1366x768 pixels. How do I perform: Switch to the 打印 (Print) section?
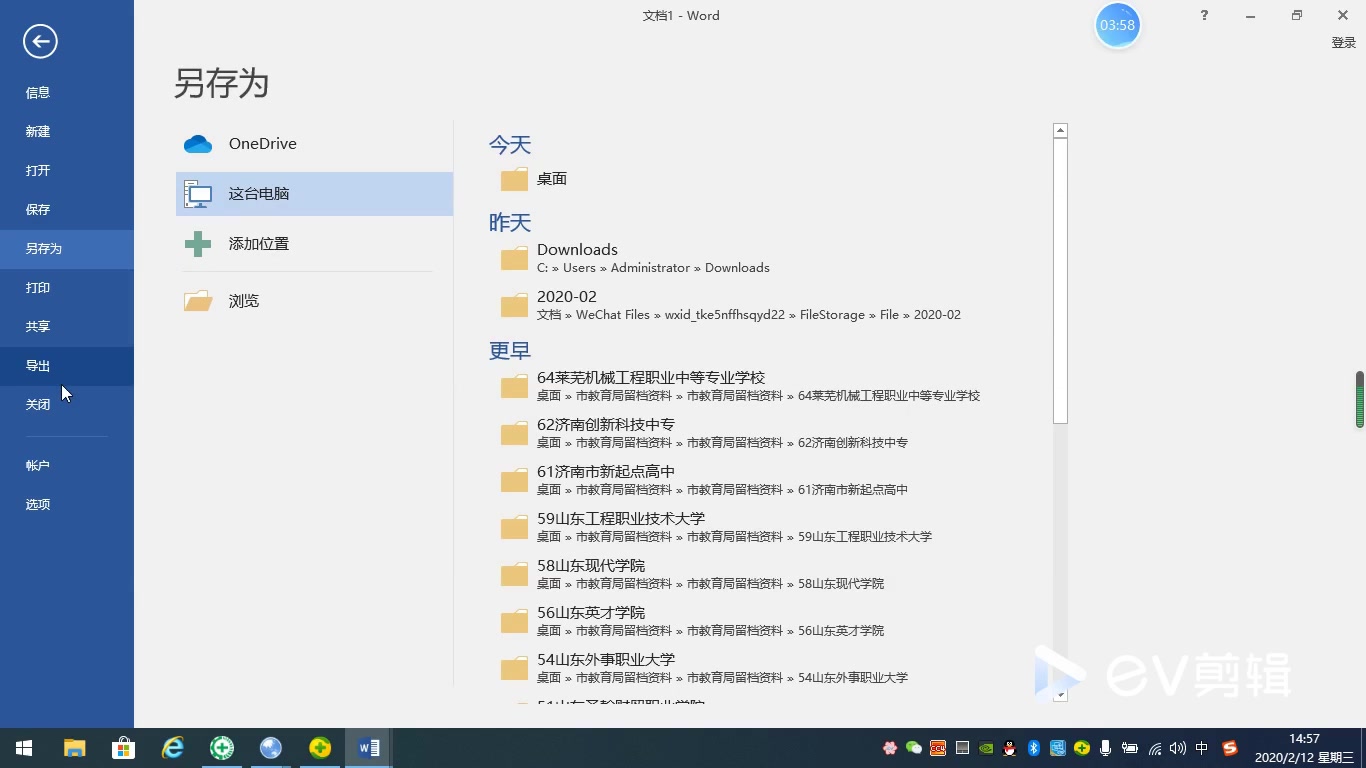38,287
